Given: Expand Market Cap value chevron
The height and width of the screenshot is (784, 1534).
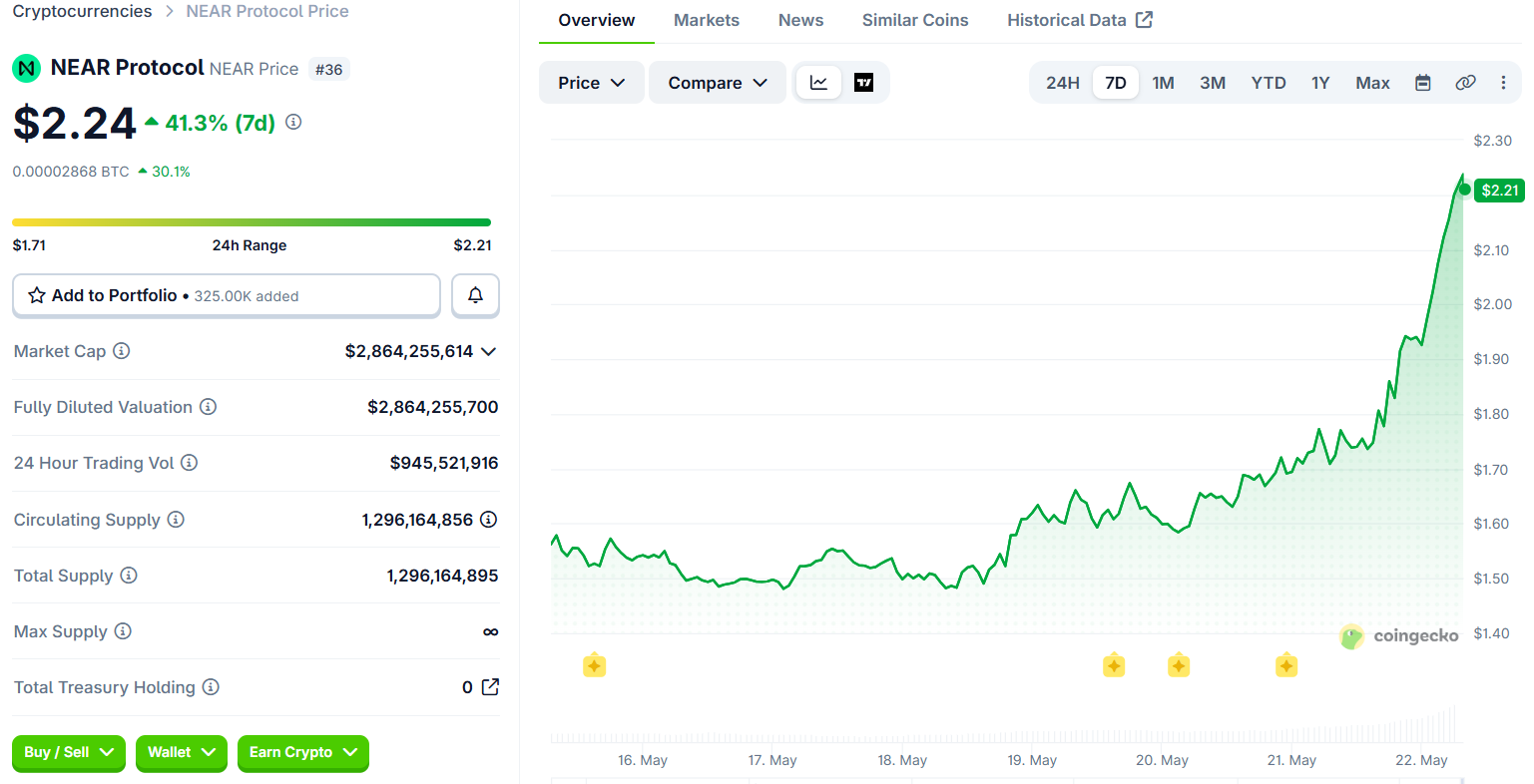Looking at the screenshot, I should 488,351.
